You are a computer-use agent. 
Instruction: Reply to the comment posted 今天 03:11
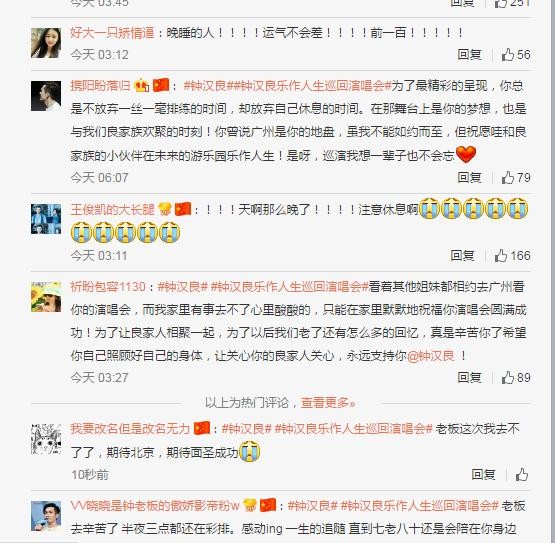pos(462,255)
